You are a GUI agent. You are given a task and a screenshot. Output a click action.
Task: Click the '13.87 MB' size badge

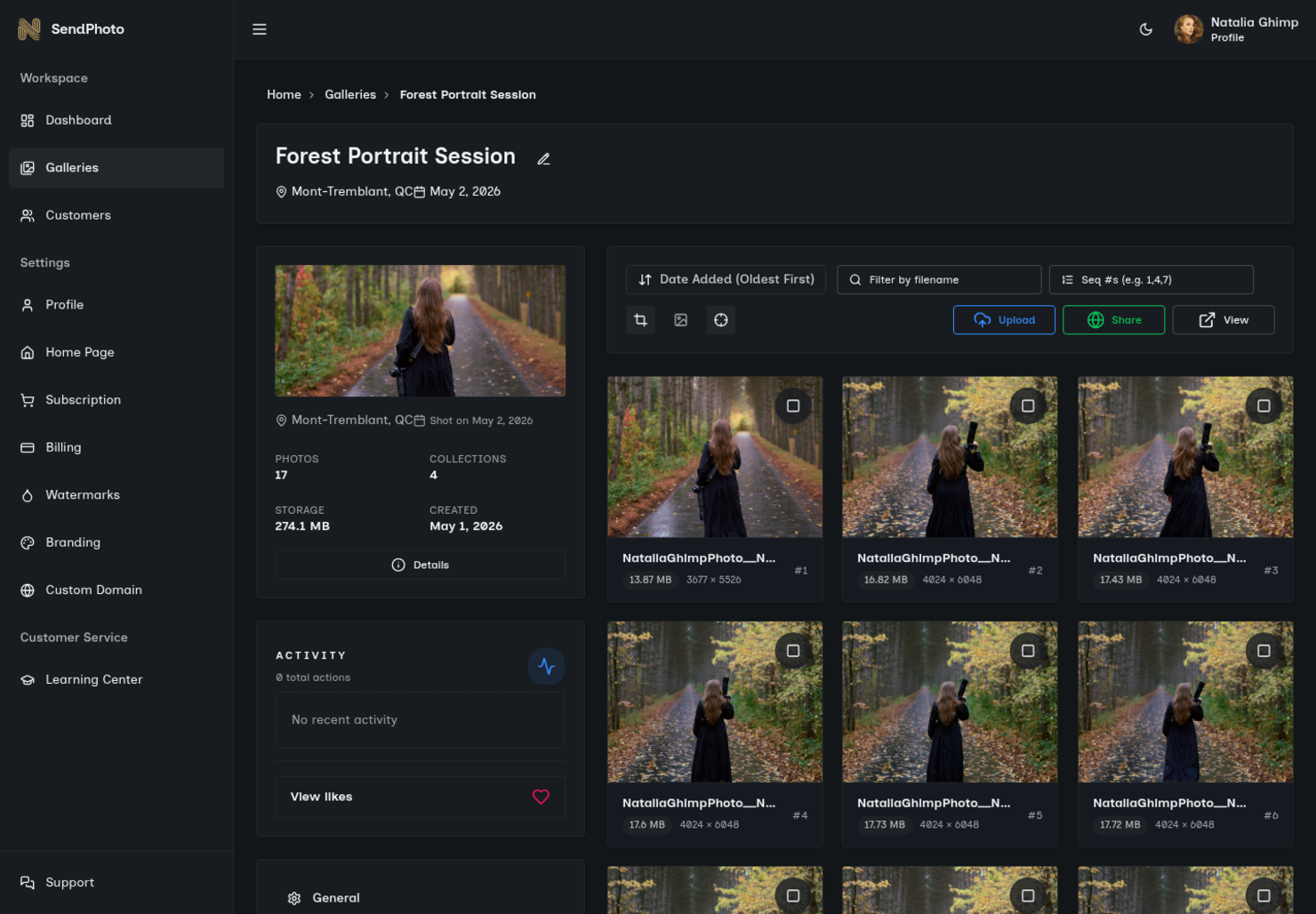coord(650,580)
